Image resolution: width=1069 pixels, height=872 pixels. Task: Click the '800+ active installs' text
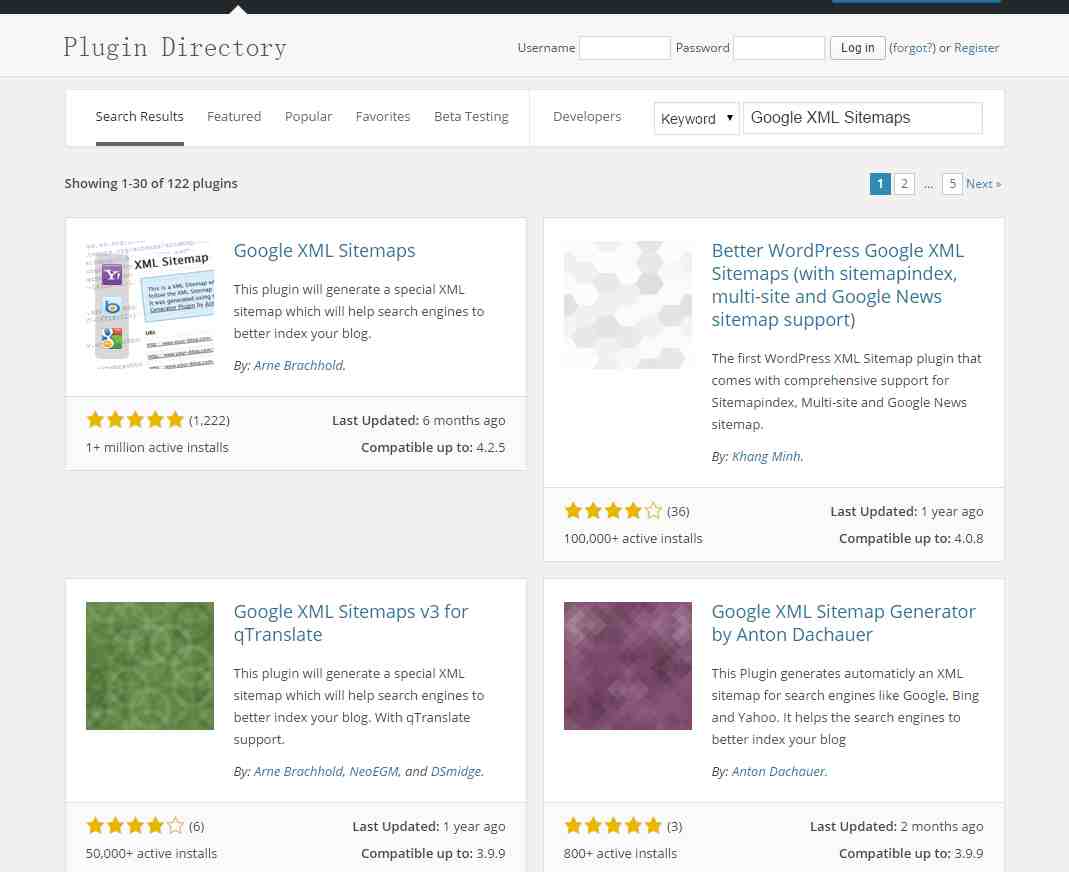click(x=620, y=853)
